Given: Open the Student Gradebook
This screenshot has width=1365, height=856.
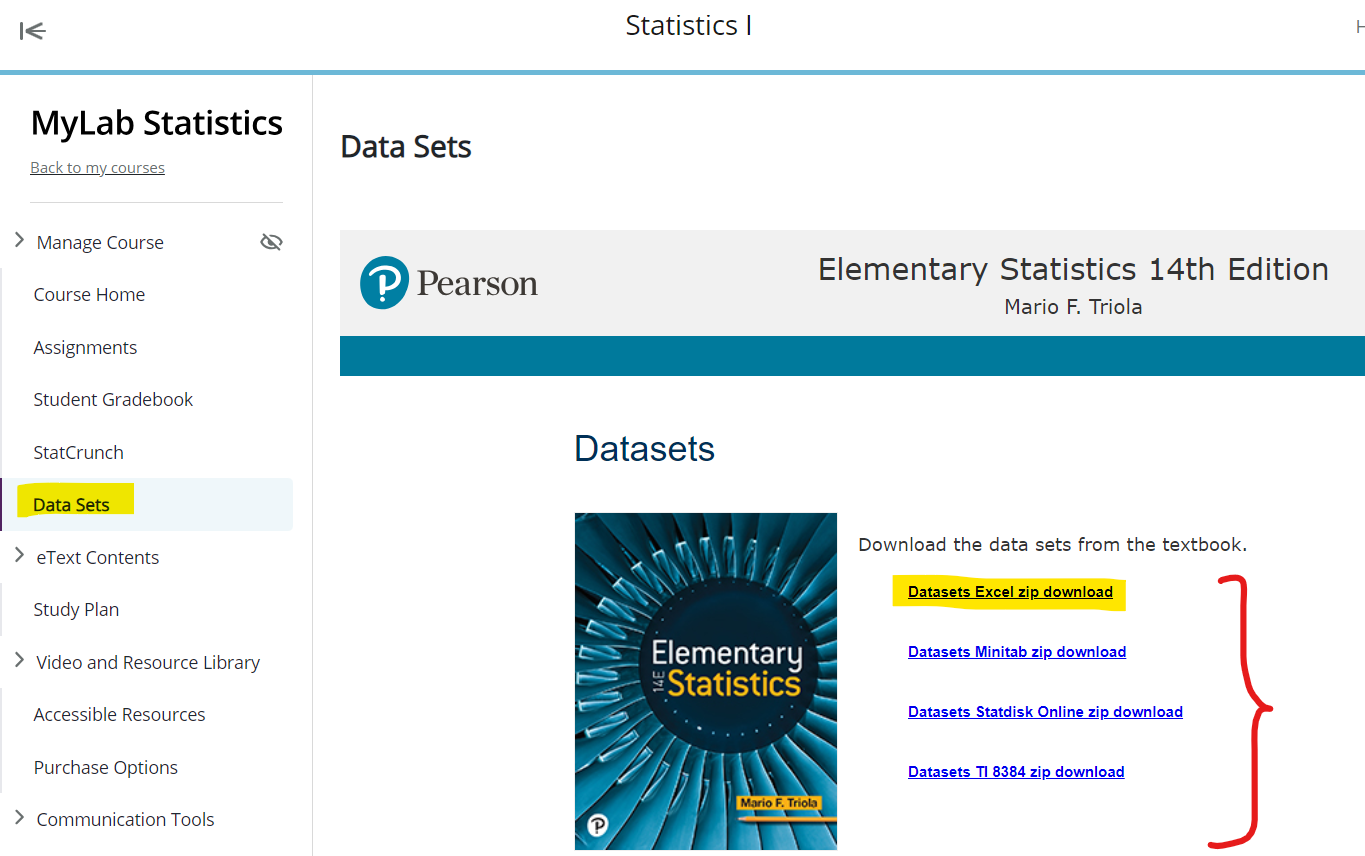Looking at the screenshot, I should (x=113, y=399).
